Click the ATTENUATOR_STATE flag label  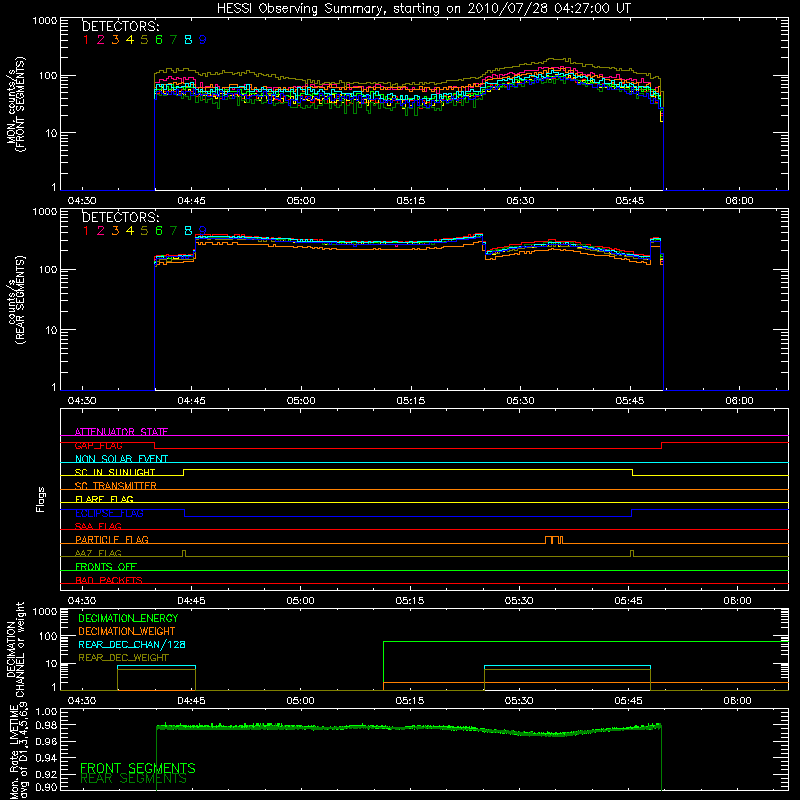[x=121, y=432]
